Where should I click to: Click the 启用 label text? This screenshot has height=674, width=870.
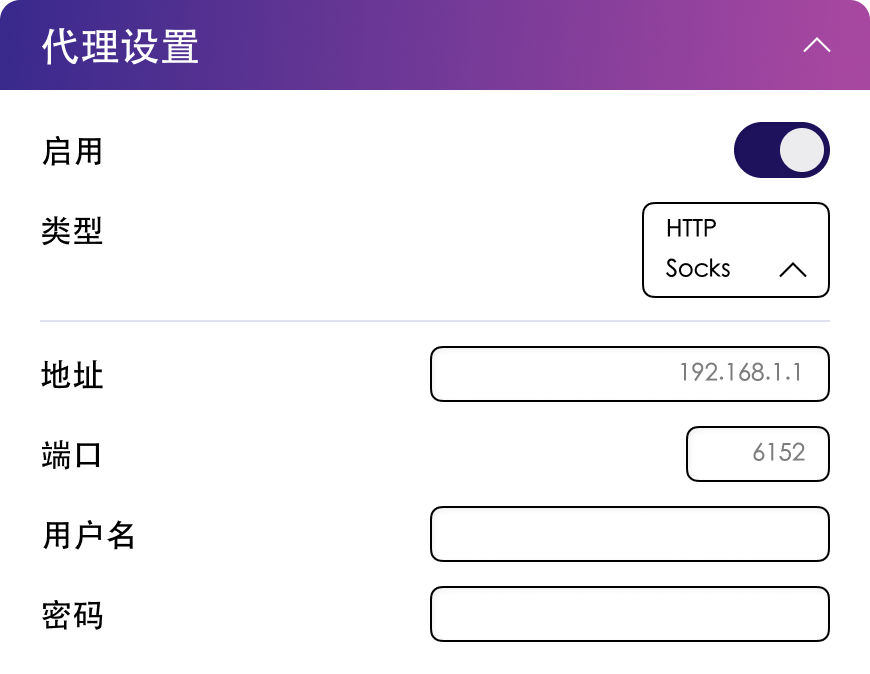point(72,152)
